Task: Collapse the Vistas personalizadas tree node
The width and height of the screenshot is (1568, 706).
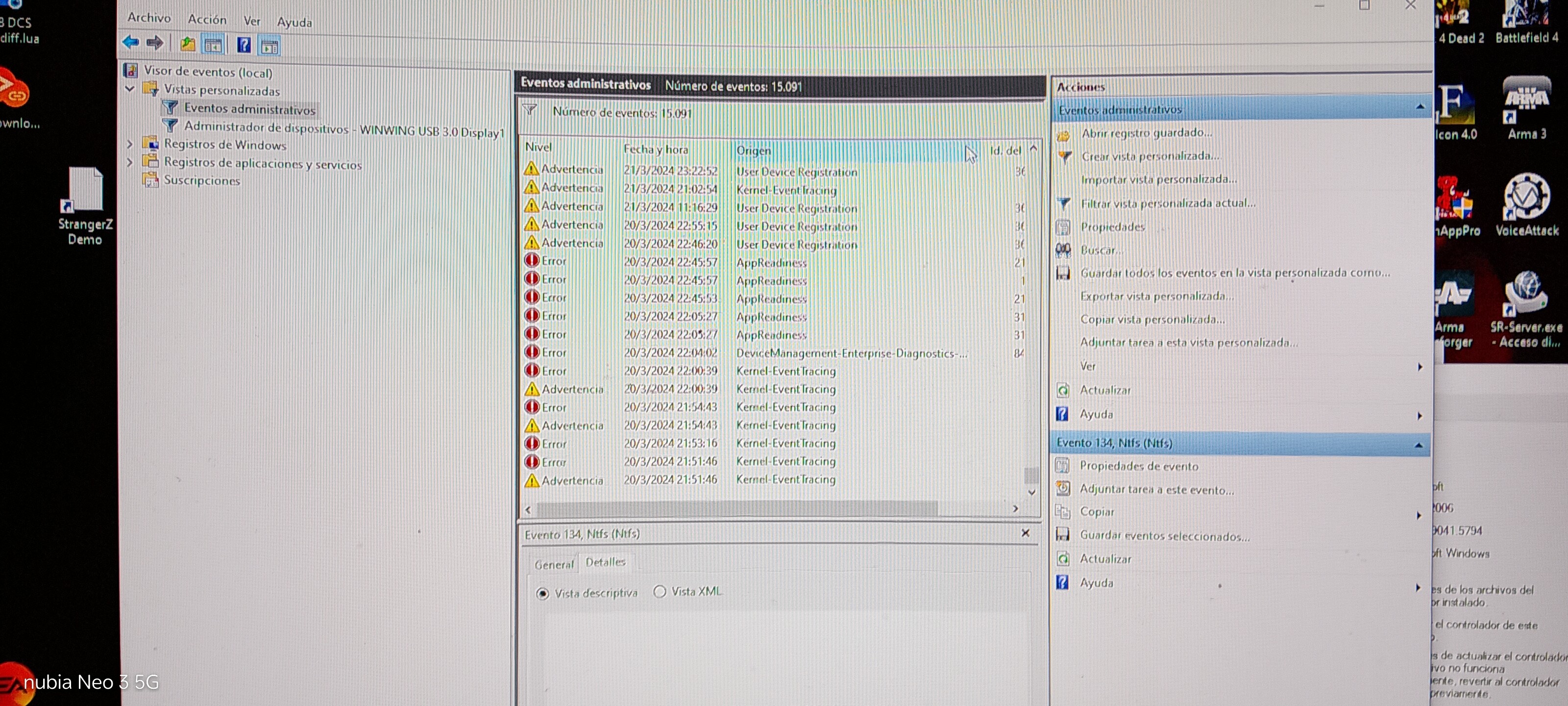Action: pos(130,89)
